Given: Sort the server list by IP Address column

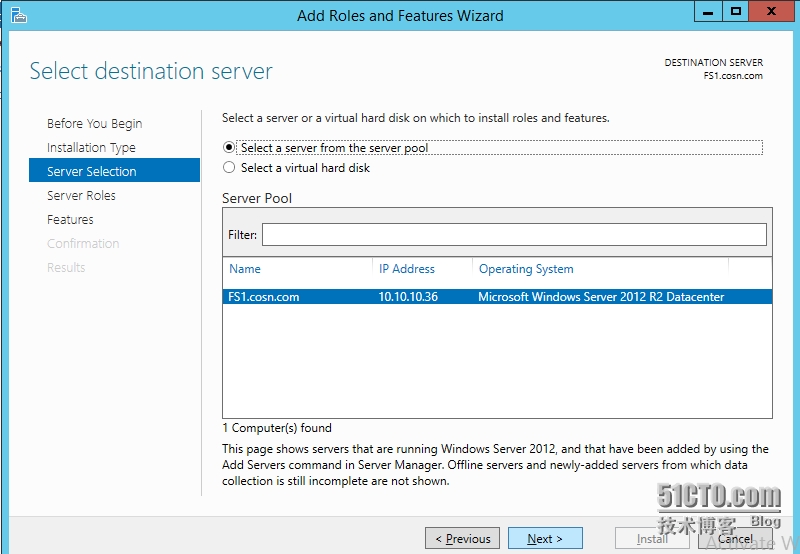Looking at the screenshot, I should tap(407, 269).
